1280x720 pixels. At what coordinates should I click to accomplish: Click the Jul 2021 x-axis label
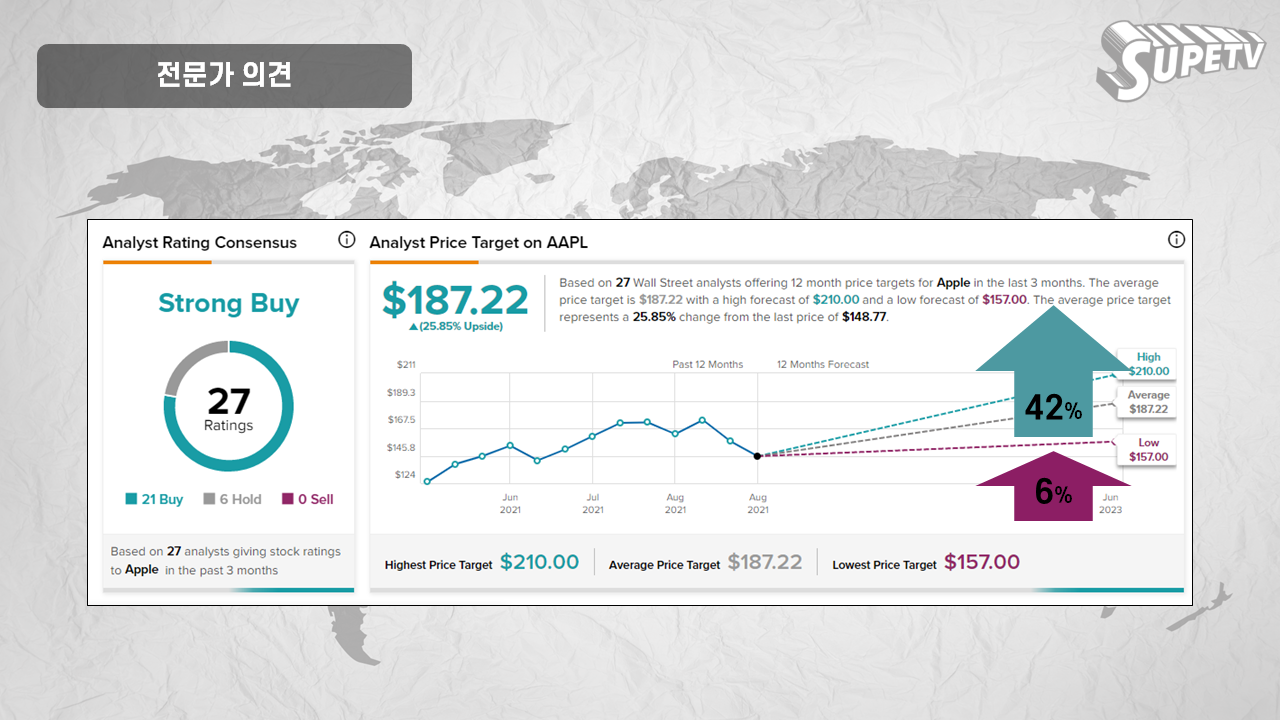tap(593, 503)
